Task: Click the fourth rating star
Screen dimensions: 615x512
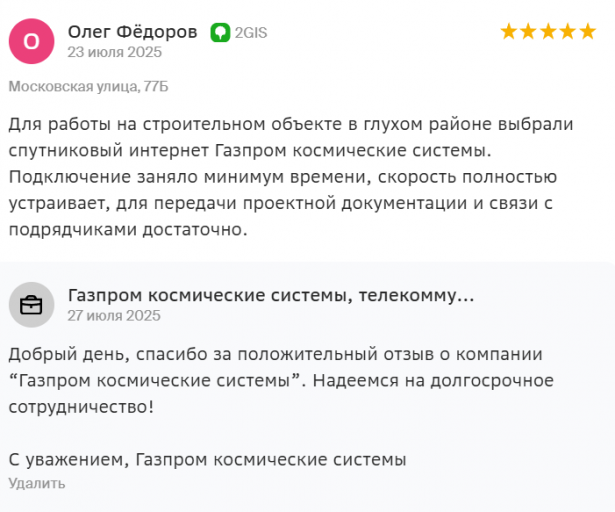Action: [568, 31]
